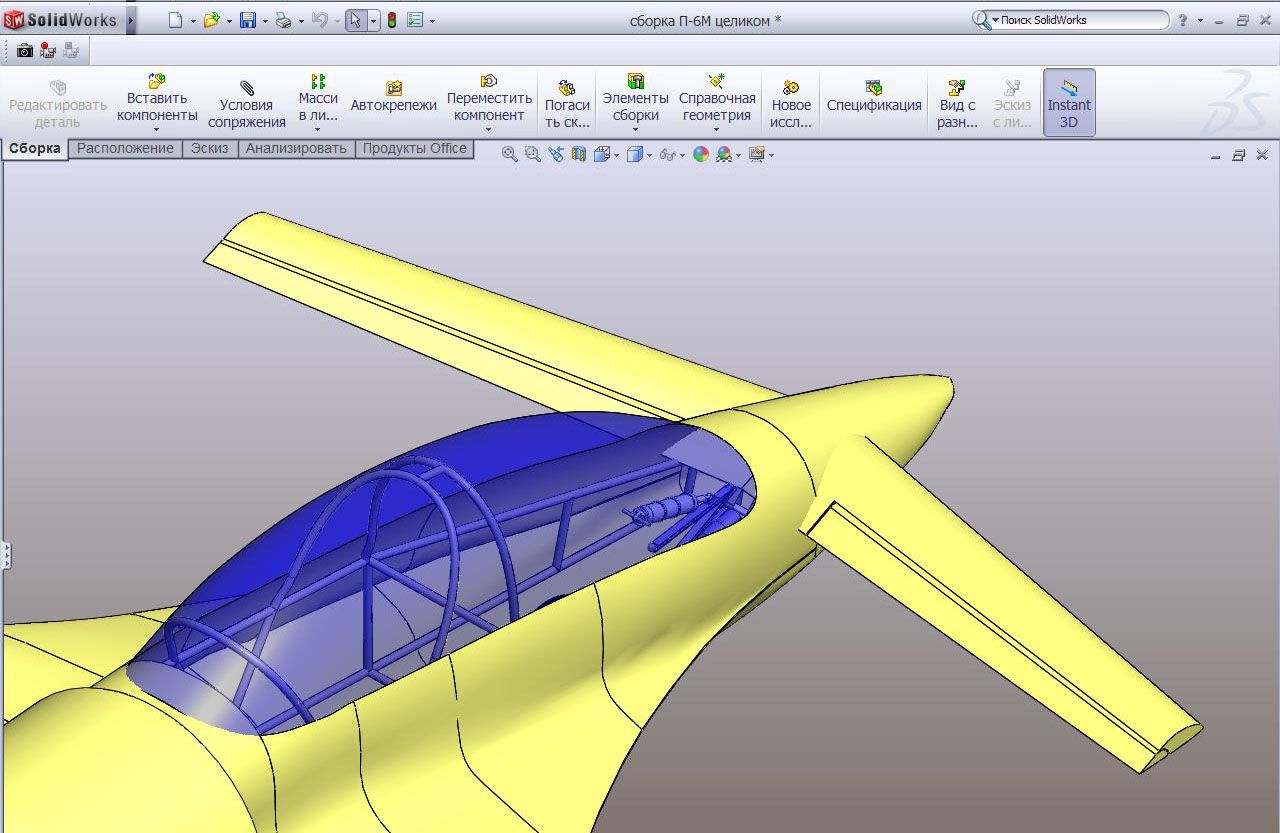Open the display style cube dropdown

(x=648, y=155)
